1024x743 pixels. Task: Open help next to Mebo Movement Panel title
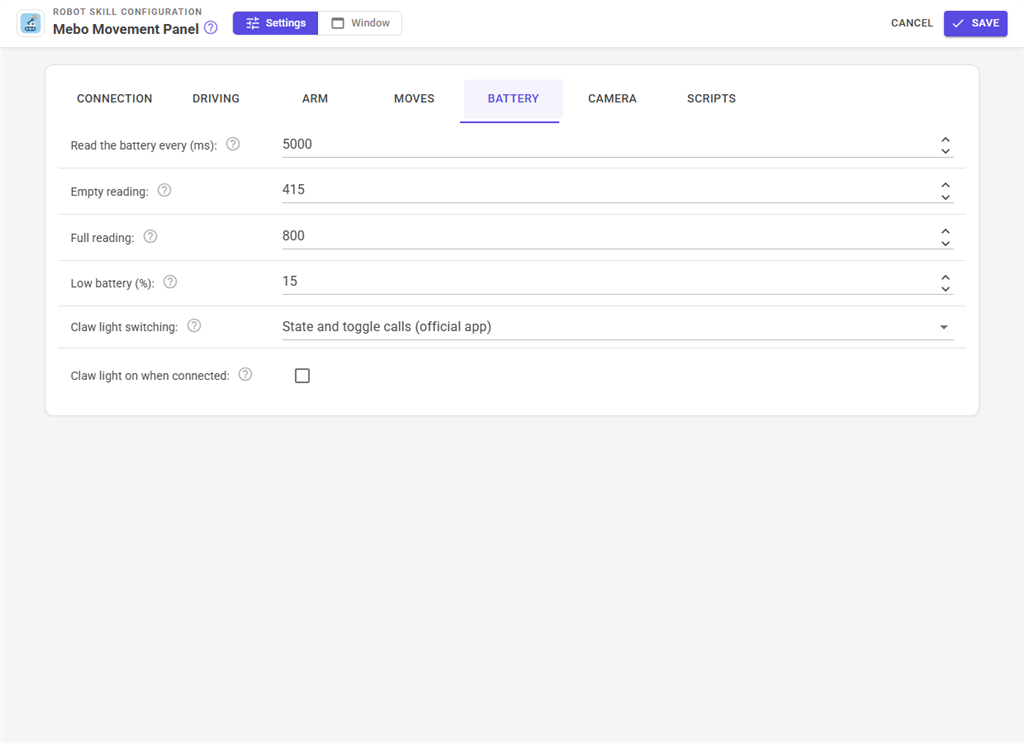pyautogui.click(x=210, y=28)
